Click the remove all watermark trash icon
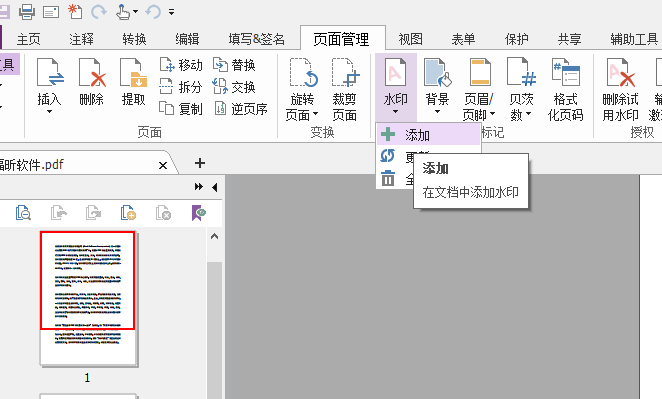This screenshot has width=662, height=399. click(x=388, y=178)
